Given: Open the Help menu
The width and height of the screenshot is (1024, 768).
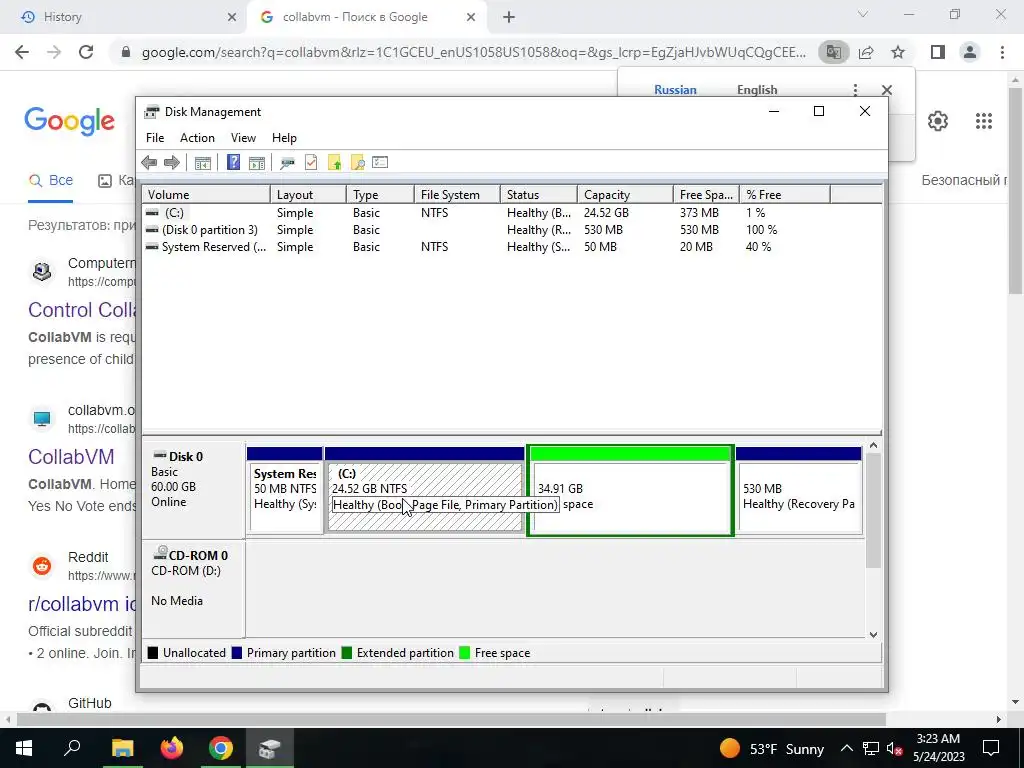Looking at the screenshot, I should click(x=284, y=138).
